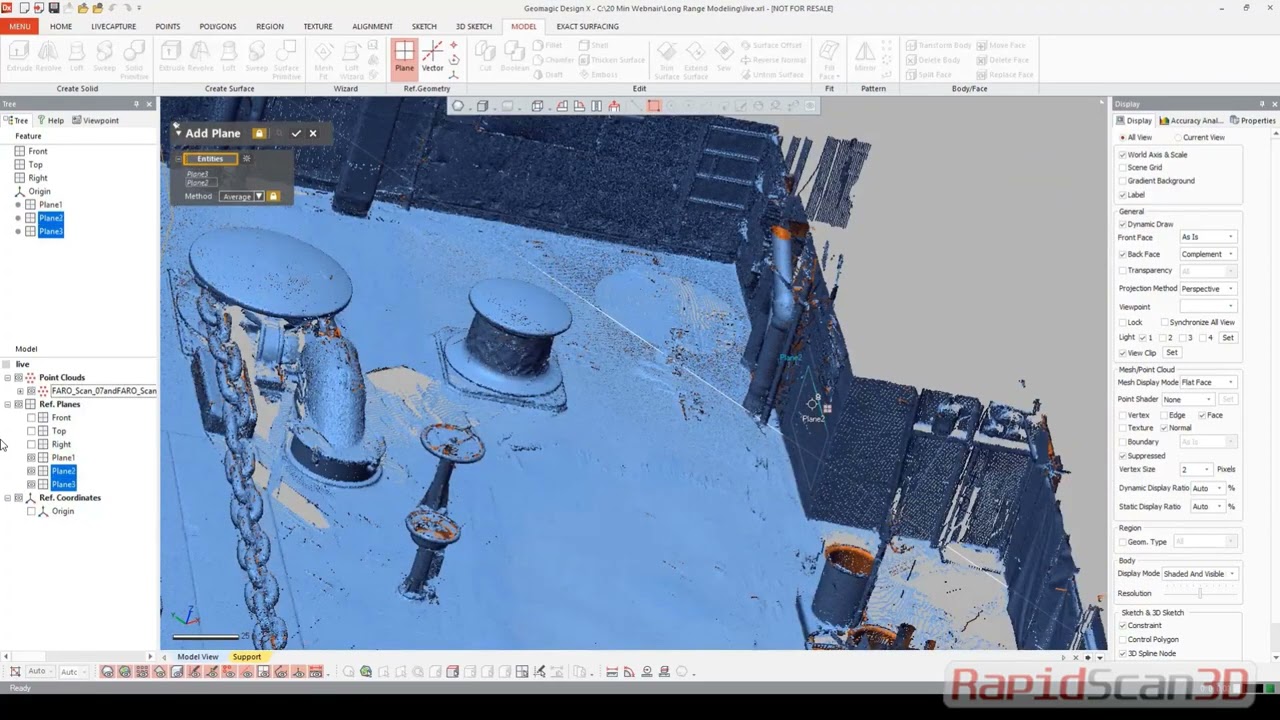Click the Set button beside Light options

click(1228, 338)
